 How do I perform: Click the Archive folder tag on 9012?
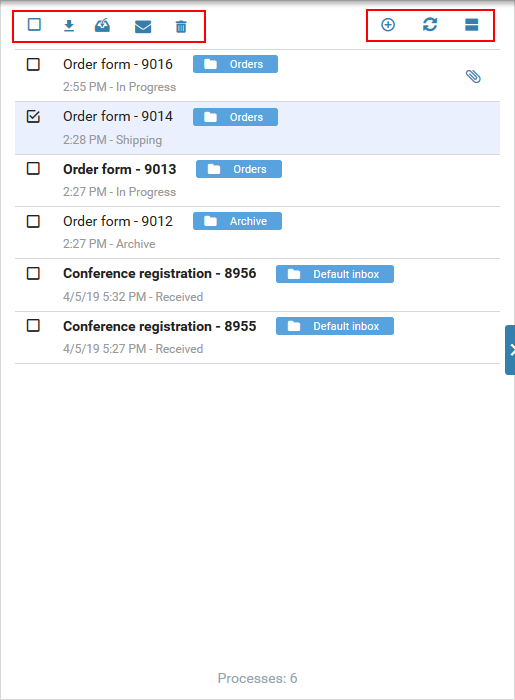(237, 221)
